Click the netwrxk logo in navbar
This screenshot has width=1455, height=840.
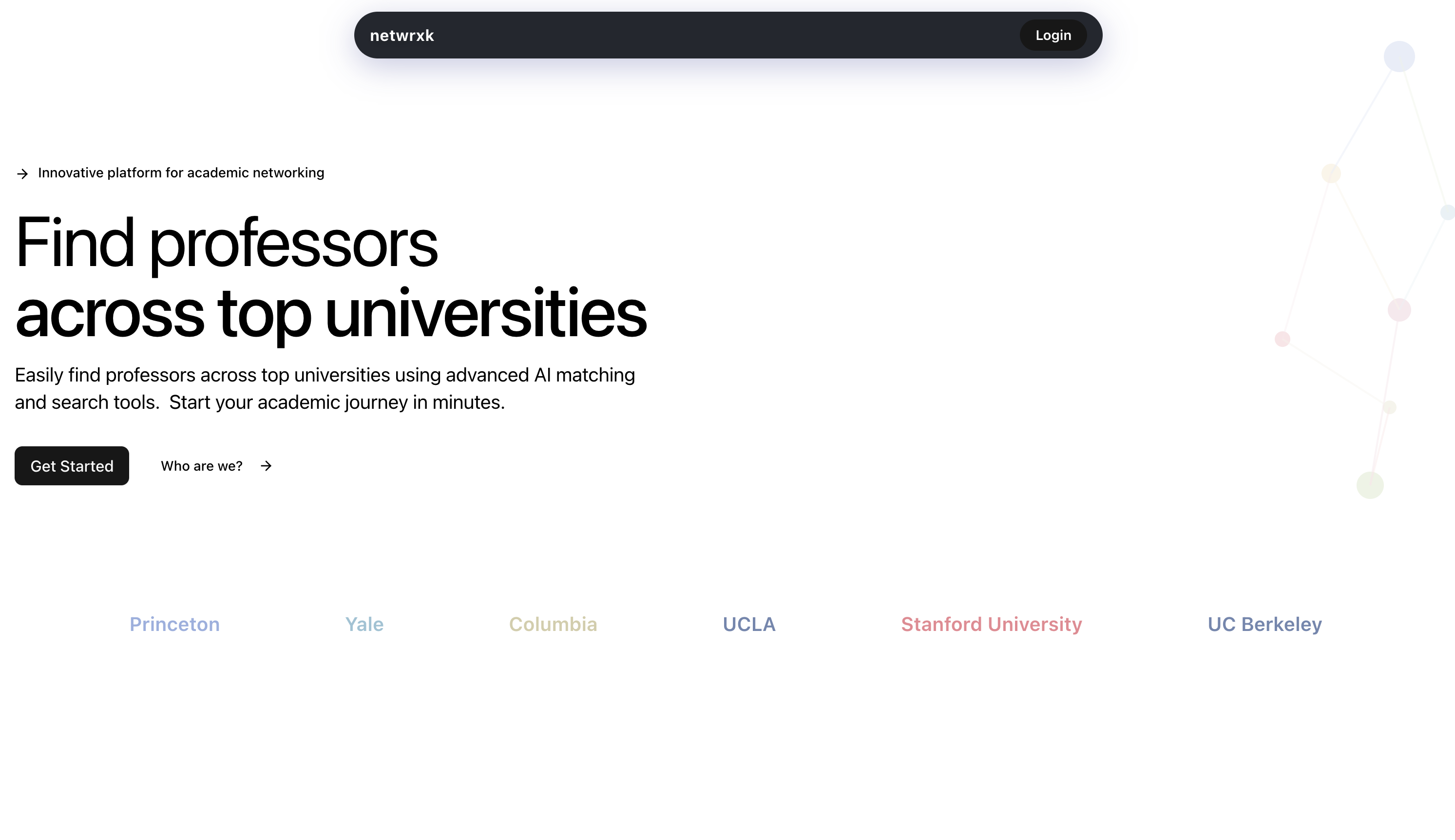click(402, 36)
